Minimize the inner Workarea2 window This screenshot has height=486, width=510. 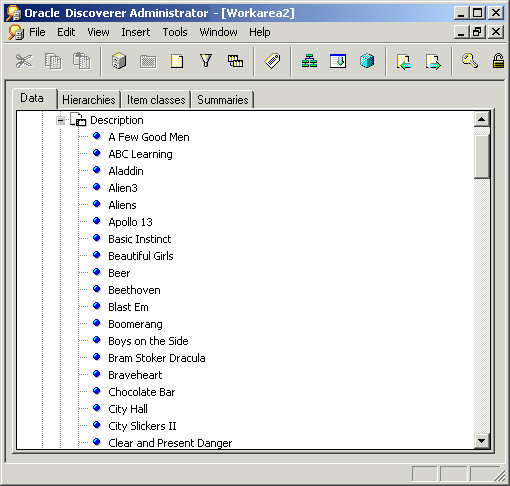461,32
